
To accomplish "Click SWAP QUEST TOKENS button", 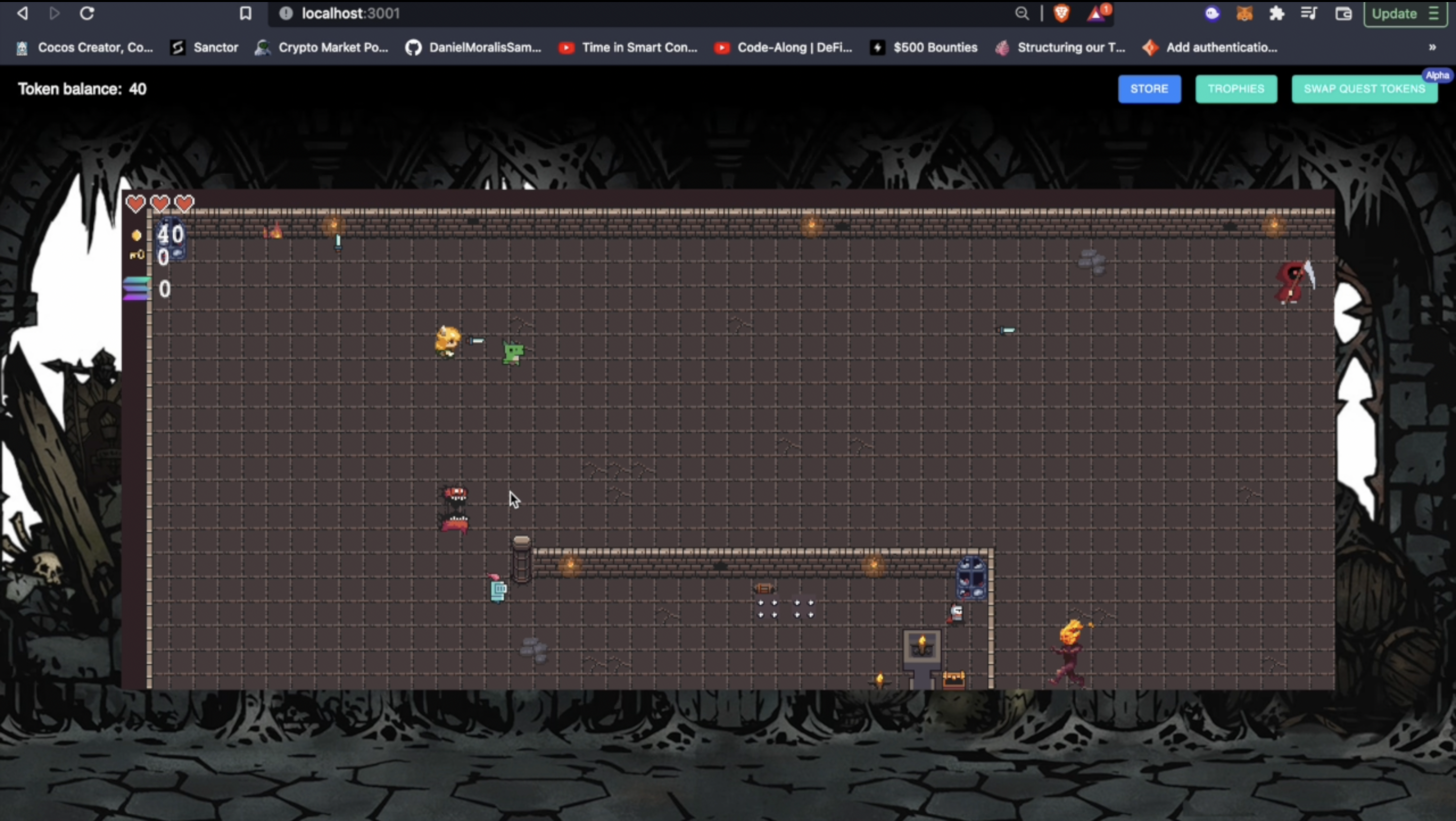I will click(1364, 88).
